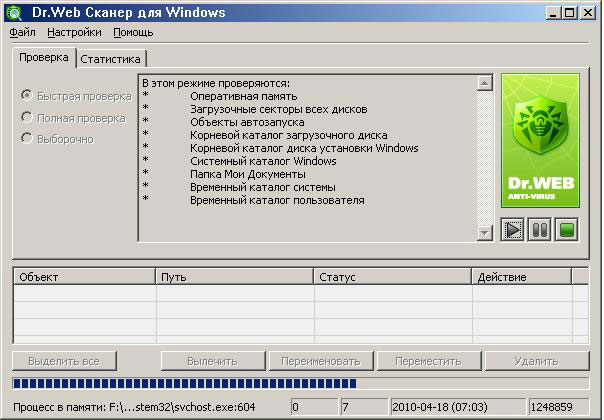The width and height of the screenshot is (604, 420).
Task: Click the scan progress bar
Action: pos(300,383)
